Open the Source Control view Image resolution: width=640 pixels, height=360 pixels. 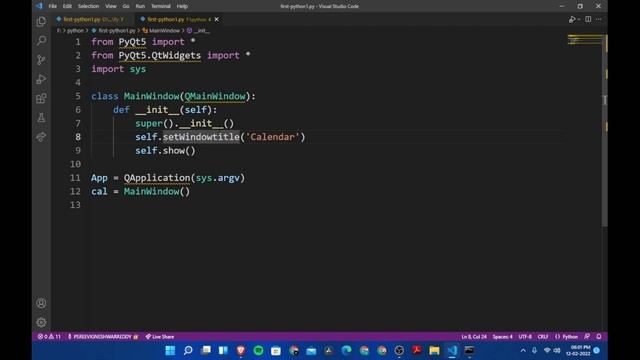pyautogui.click(x=41, y=60)
